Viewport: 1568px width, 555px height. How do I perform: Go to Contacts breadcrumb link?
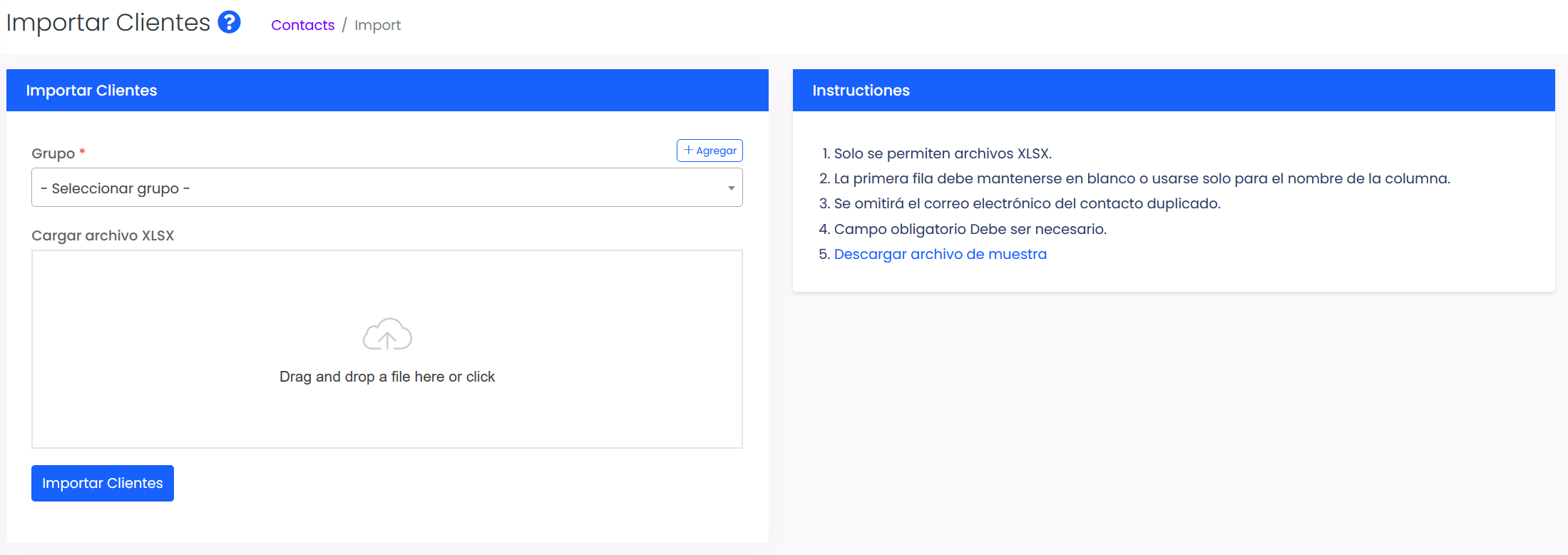coord(302,25)
